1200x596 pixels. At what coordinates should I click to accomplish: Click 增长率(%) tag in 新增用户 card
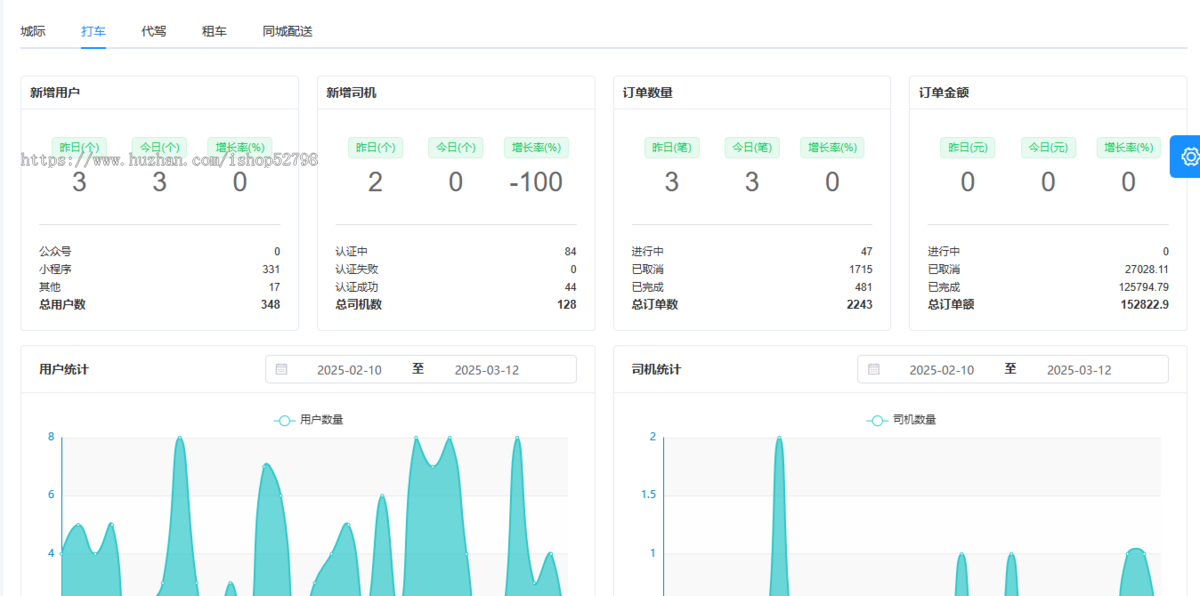(240, 148)
